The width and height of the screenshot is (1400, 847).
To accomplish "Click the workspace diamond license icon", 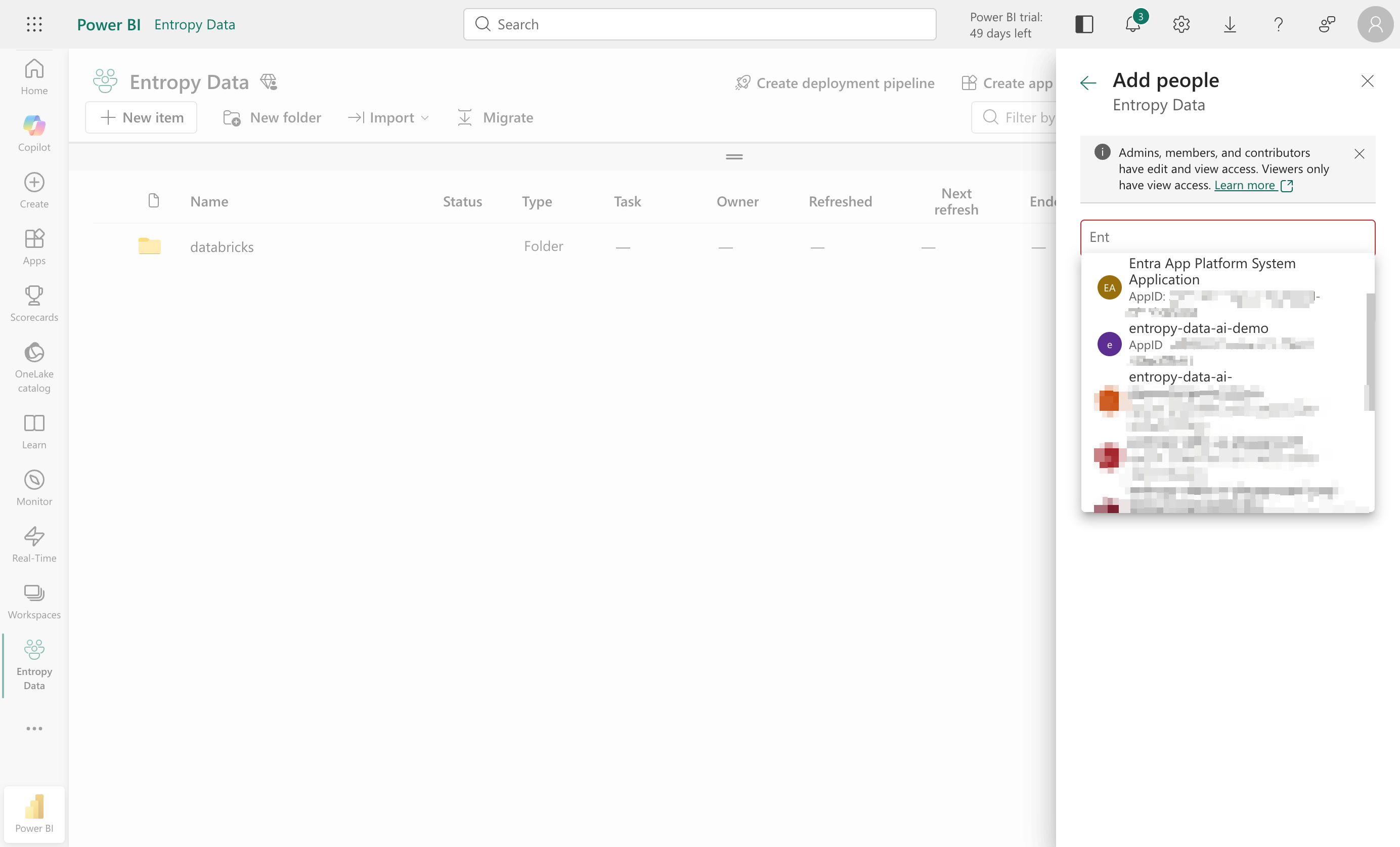I will 269,82.
